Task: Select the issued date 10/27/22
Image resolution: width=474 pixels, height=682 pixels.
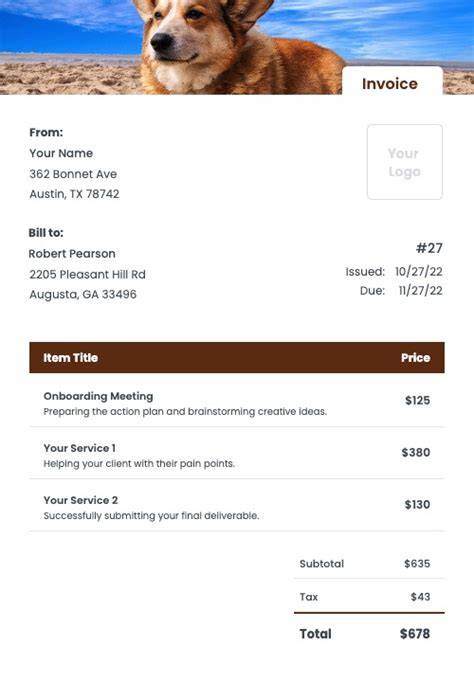Action: click(419, 271)
